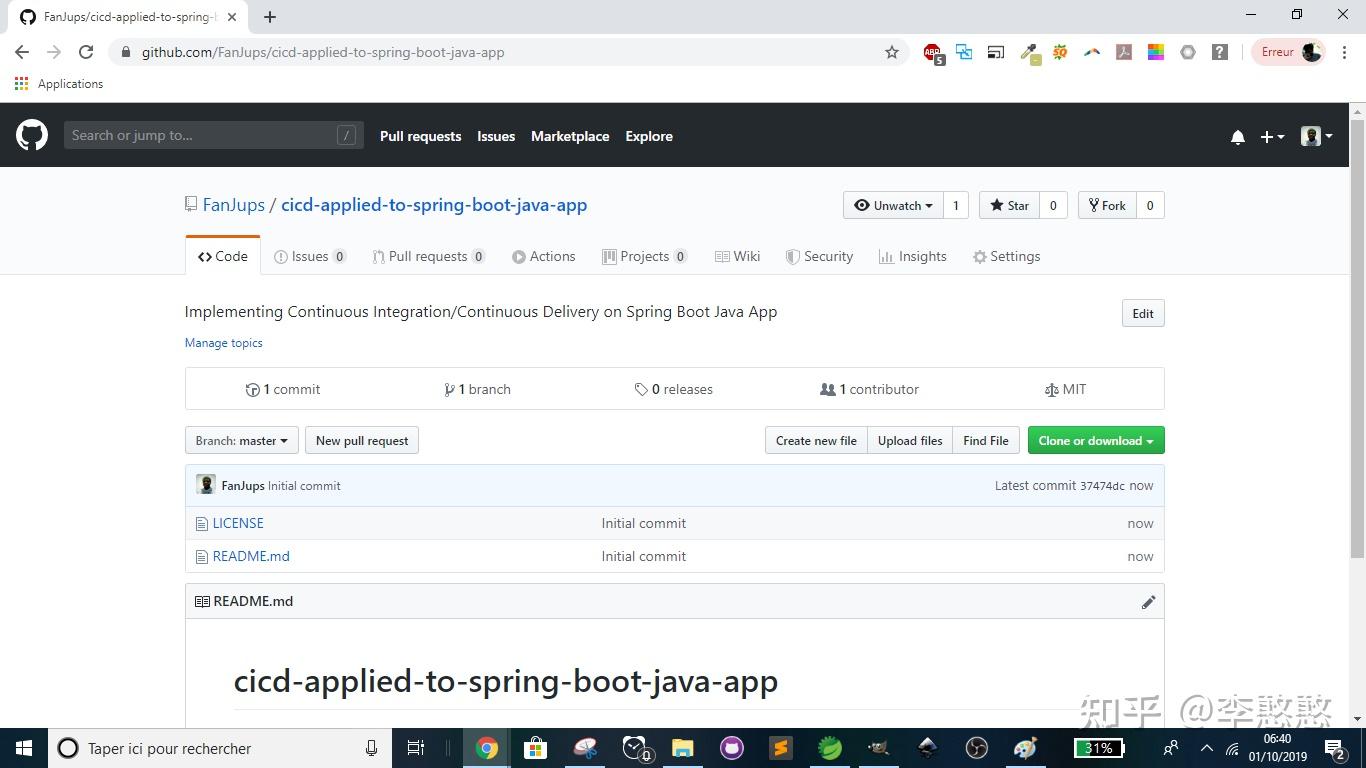Open the Branch: master dropdown
The image size is (1366, 768).
[240, 440]
